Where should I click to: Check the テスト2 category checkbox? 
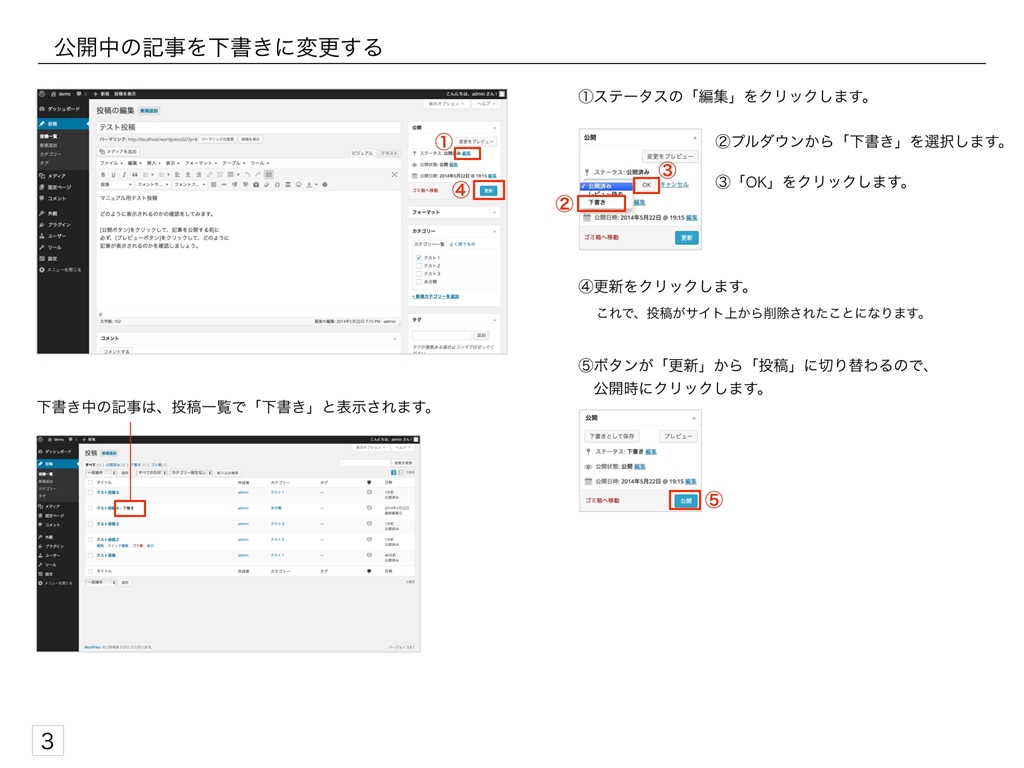(418, 266)
